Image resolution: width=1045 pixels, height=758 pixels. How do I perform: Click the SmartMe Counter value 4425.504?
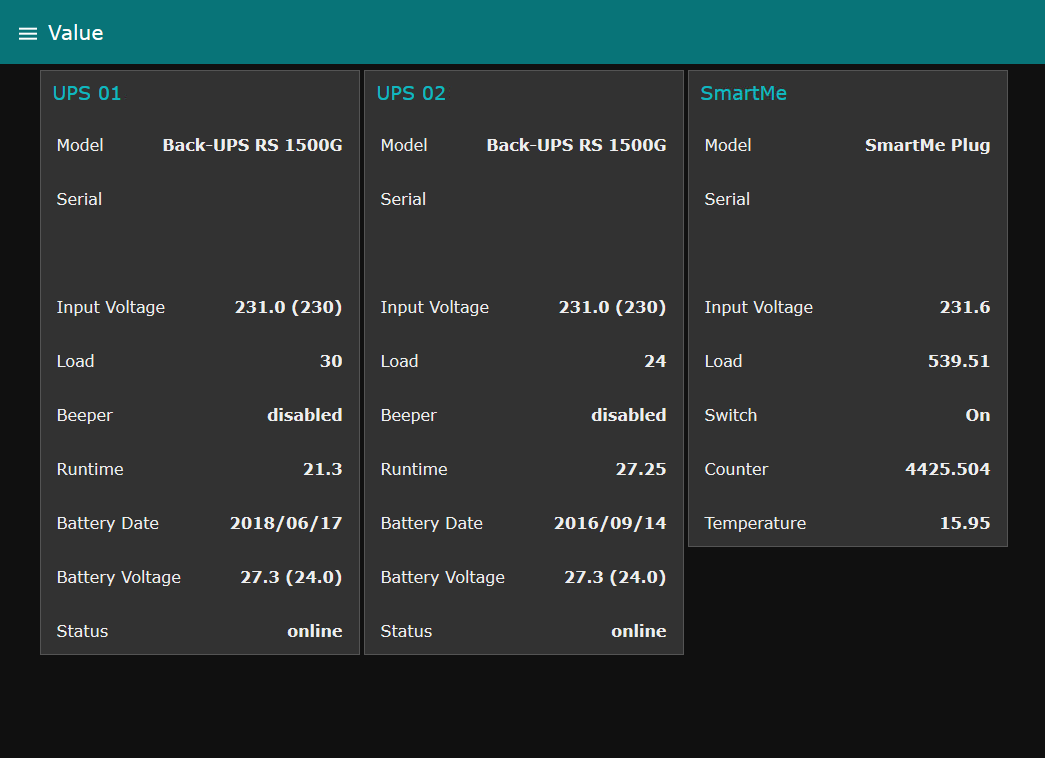(947, 469)
